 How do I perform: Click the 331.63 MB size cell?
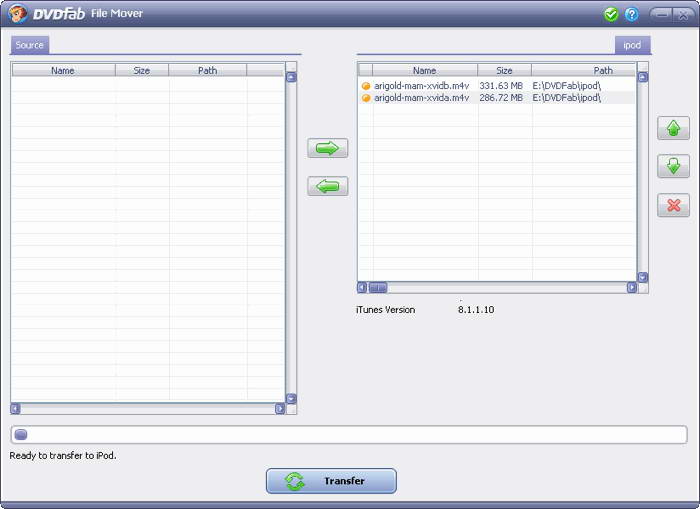(x=501, y=85)
